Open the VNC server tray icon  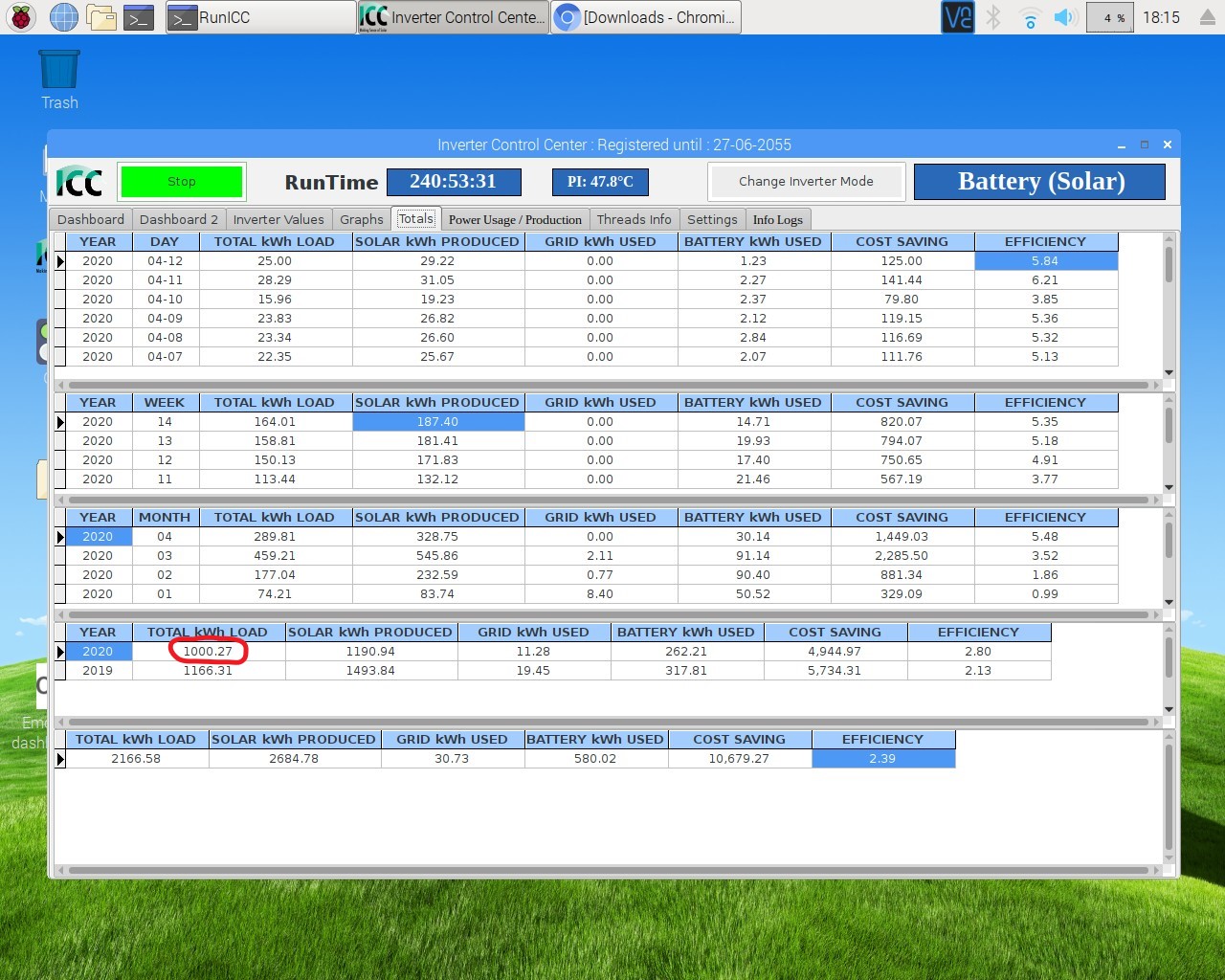(x=957, y=17)
